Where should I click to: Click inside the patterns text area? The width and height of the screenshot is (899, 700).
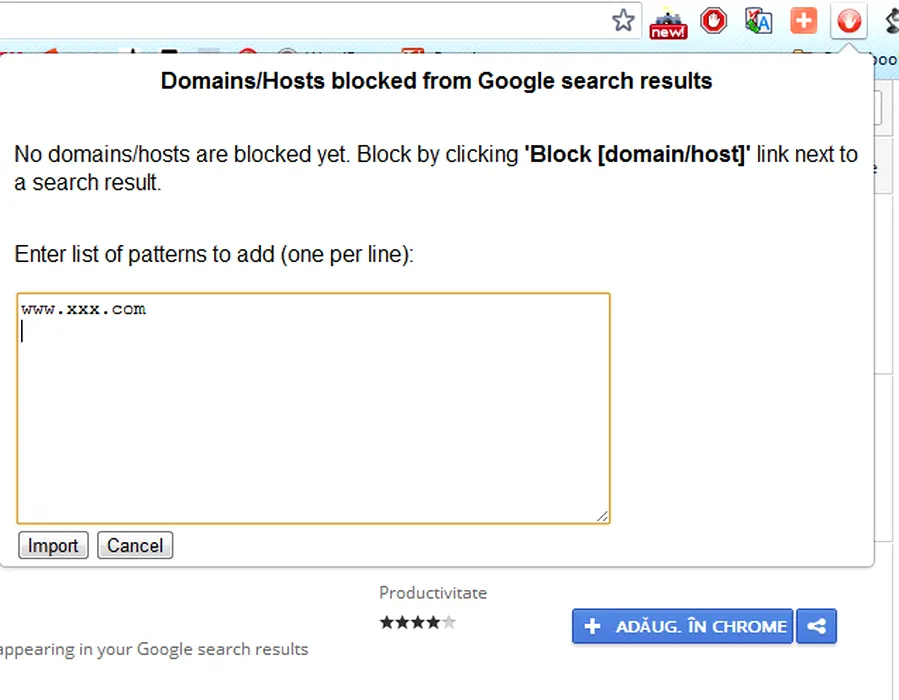(x=313, y=420)
